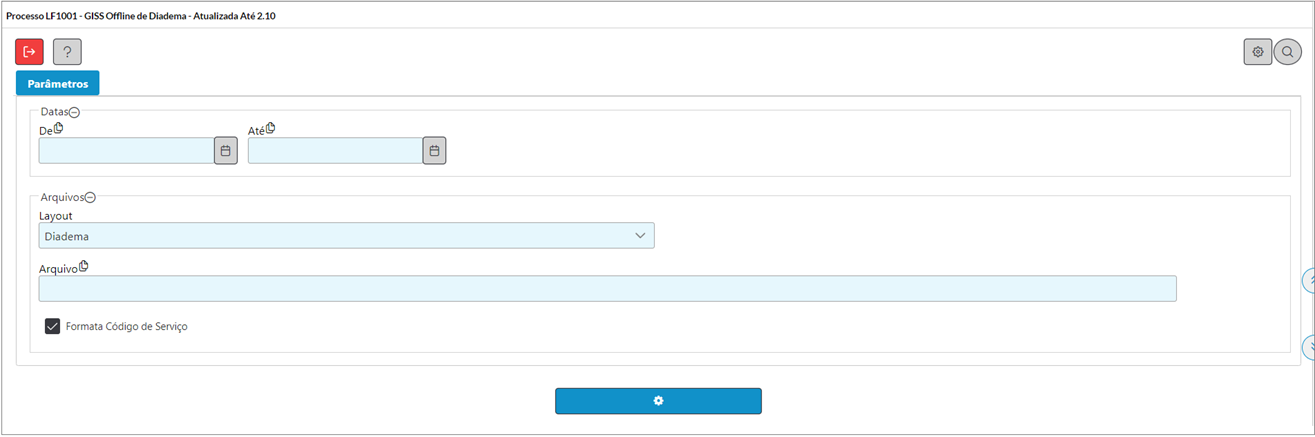The width and height of the screenshot is (1315, 437).
Task: Open calendar picker for Até date
Action: click(435, 151)
